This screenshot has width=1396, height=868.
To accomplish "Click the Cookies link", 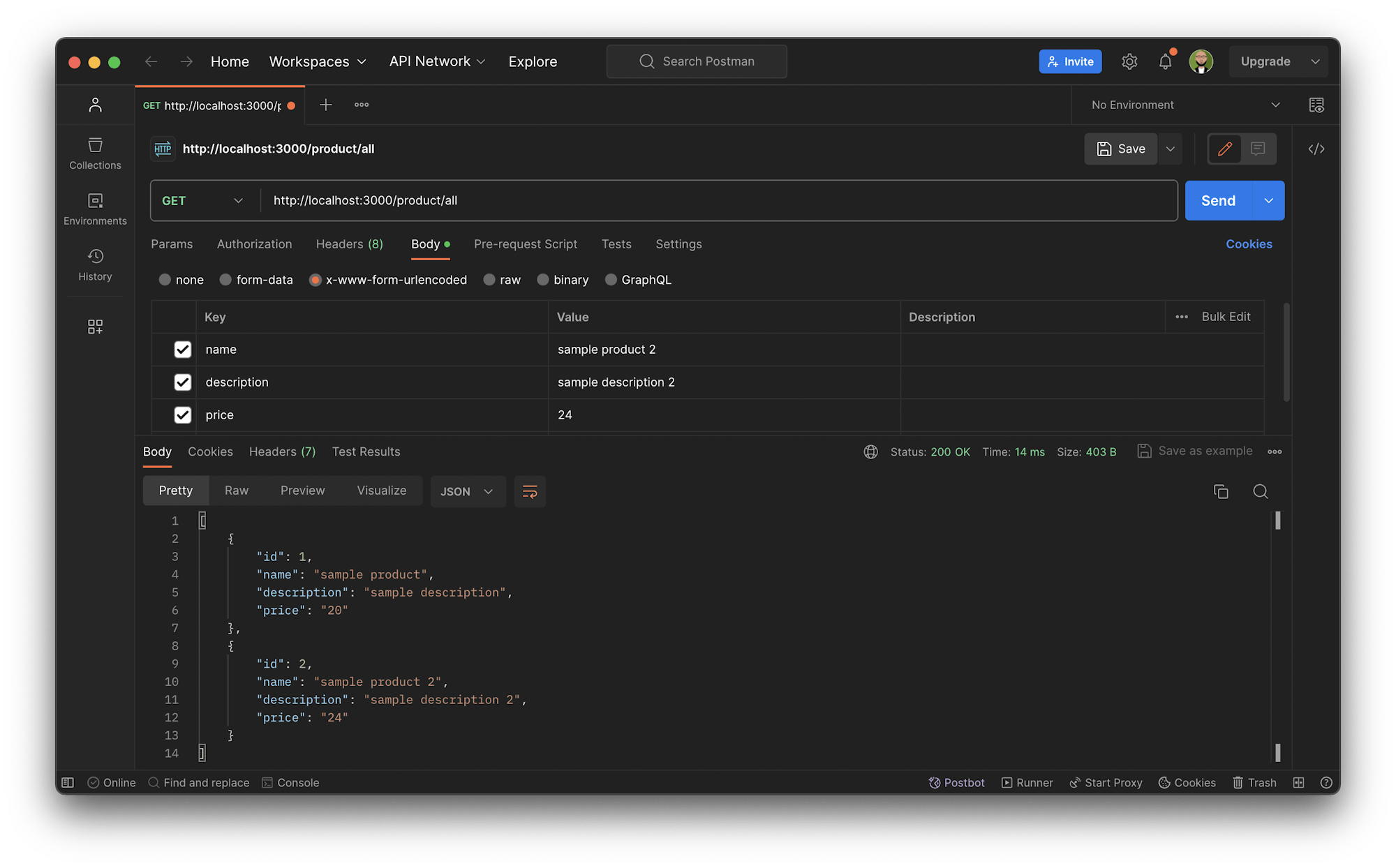I will coord(1249,244).
